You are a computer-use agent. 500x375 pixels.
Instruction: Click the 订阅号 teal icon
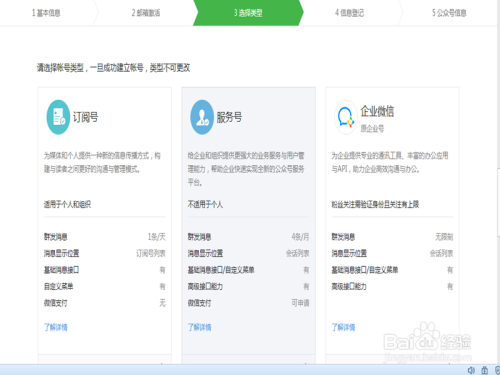pos(58,117)
